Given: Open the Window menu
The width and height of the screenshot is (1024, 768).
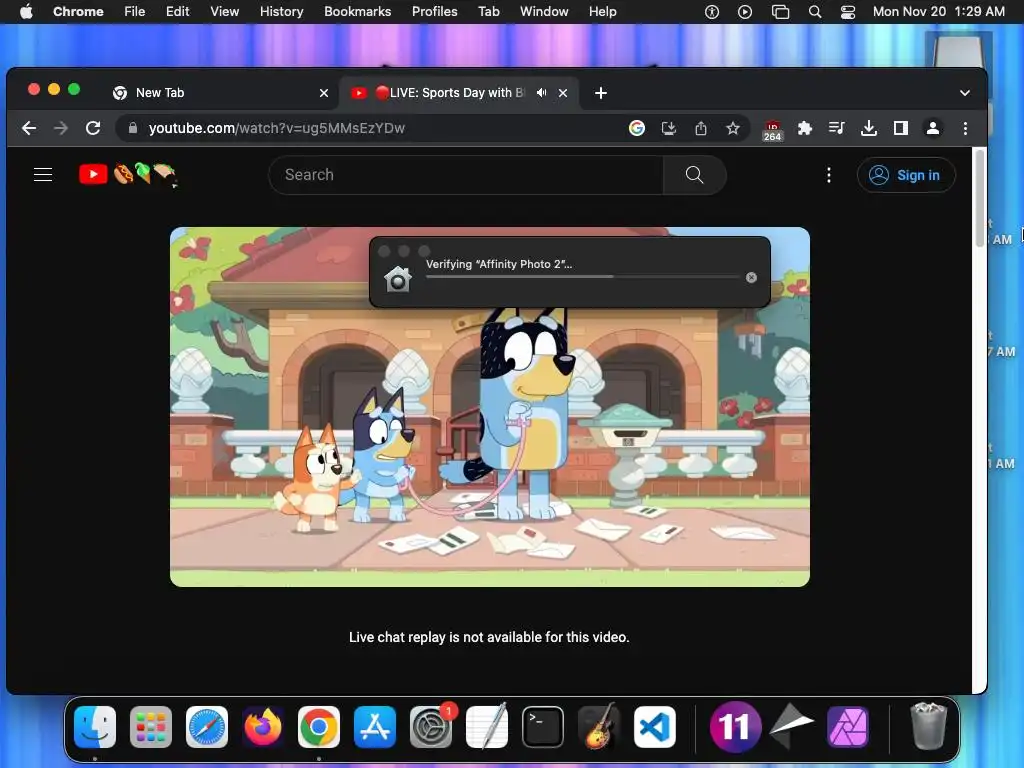Looking at the screenshot, I should (544, 11).
